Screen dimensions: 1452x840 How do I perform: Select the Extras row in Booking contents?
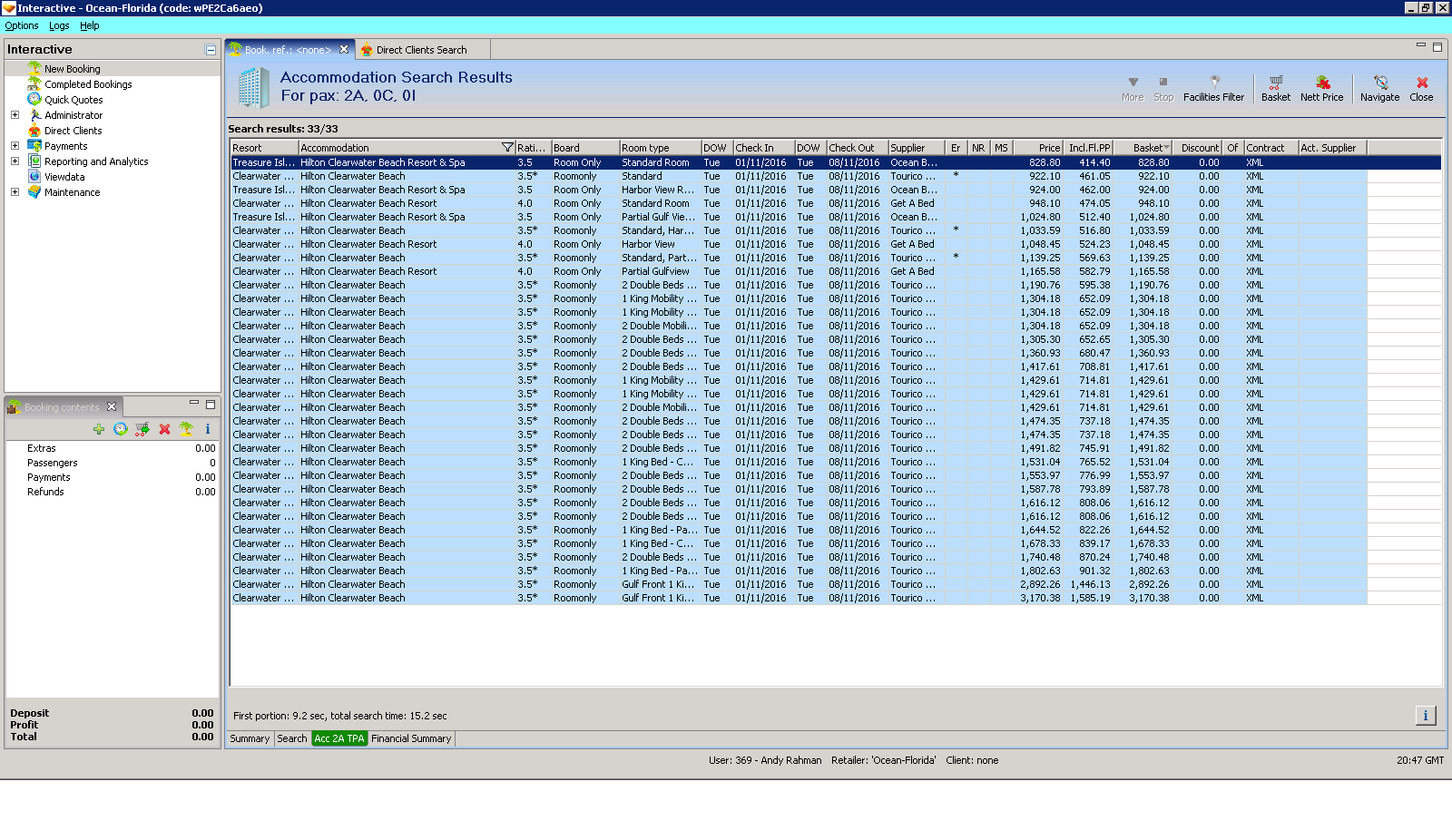tap(113, 448)
